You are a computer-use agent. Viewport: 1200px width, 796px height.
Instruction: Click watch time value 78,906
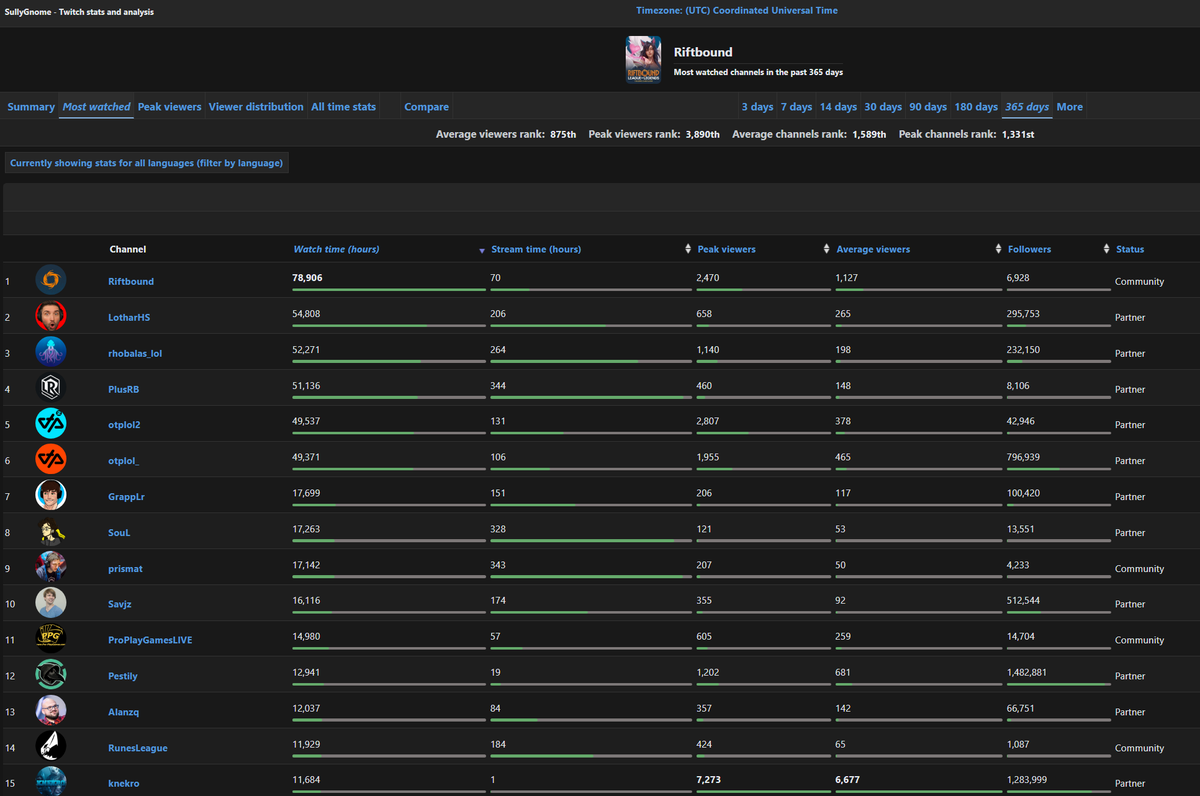tap(307, 278)
